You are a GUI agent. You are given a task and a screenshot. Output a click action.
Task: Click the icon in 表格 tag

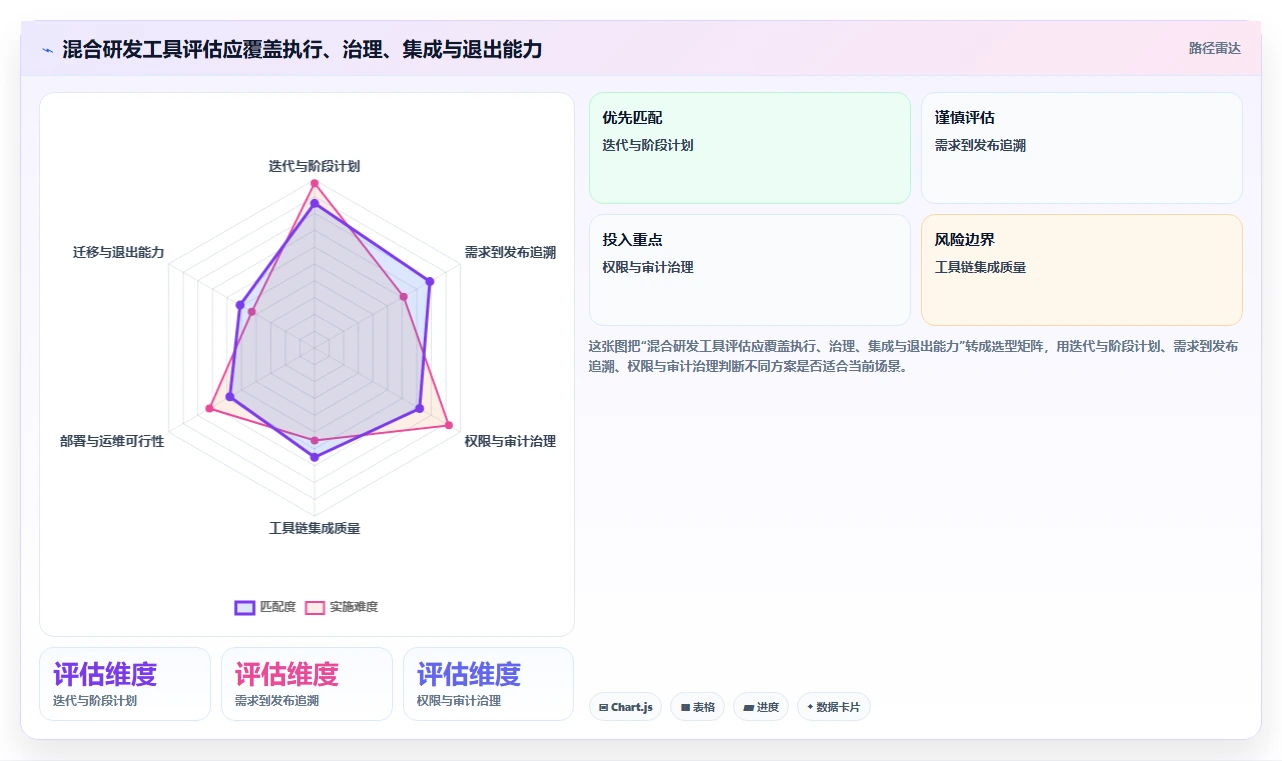point(685,707)
